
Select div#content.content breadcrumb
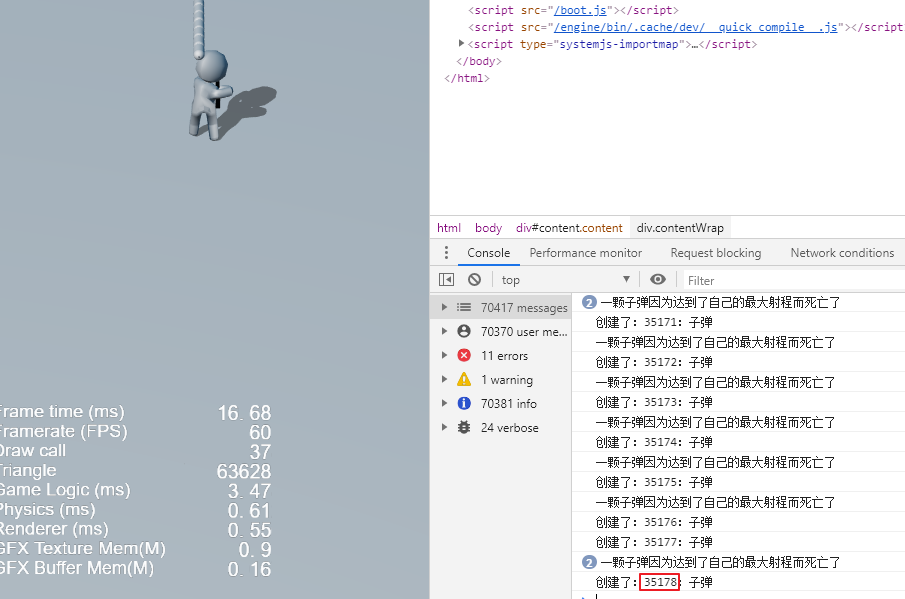pos(569,228)
